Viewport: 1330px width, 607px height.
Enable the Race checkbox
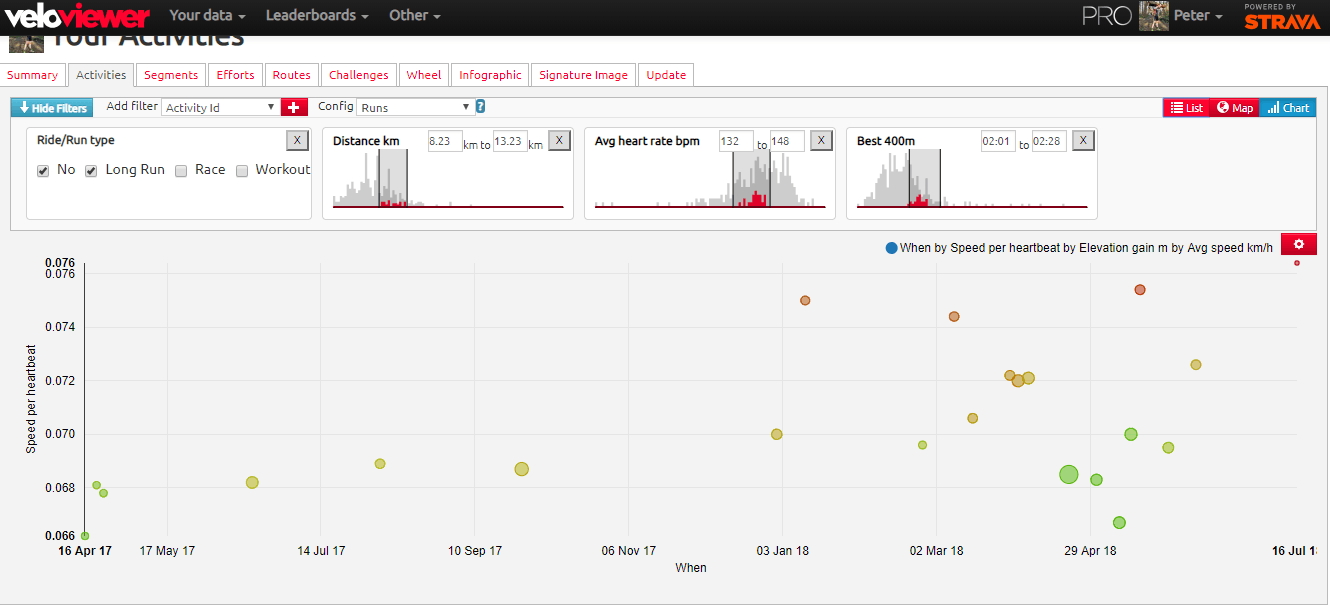(181, 171)
